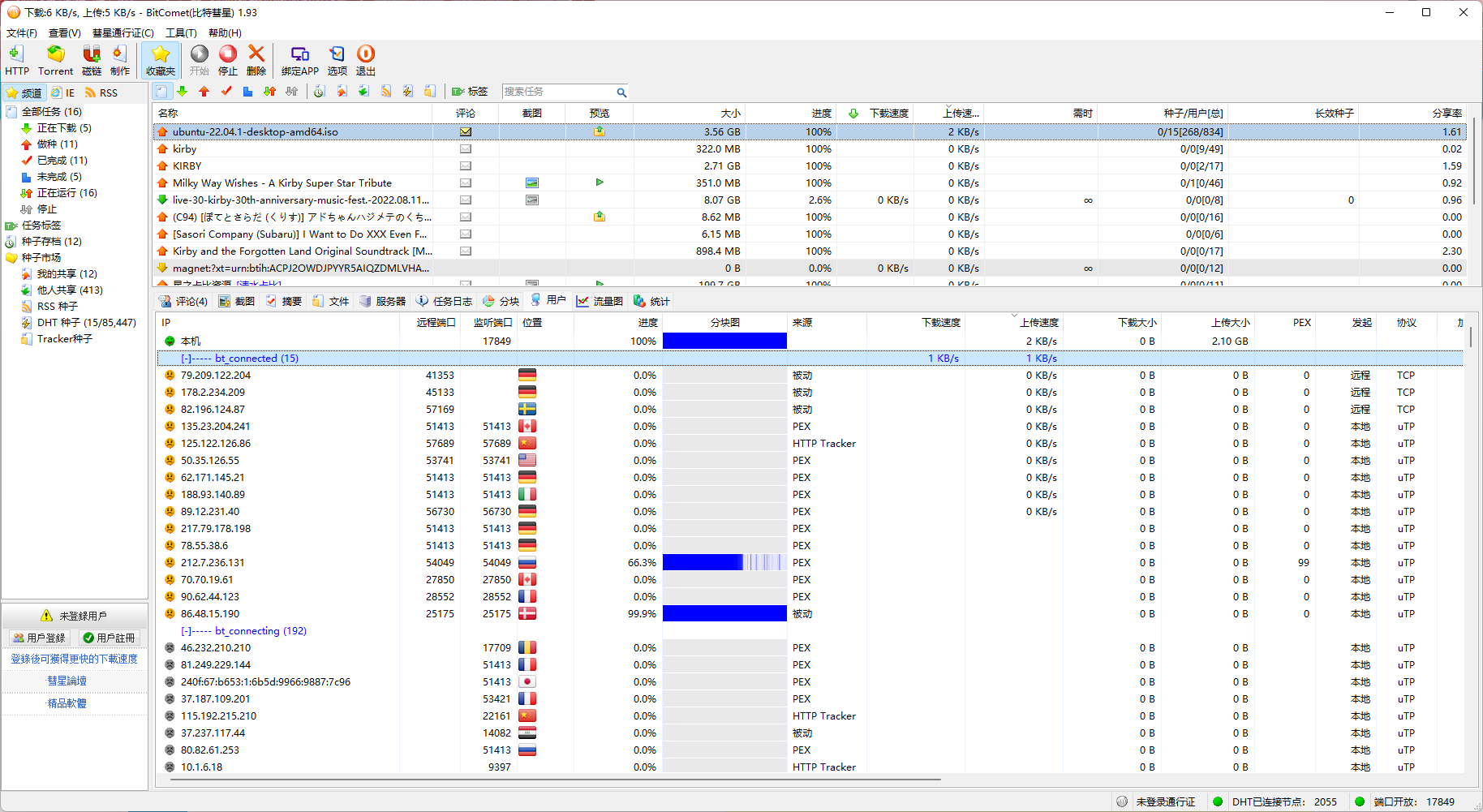
Task: Select 正在下载 (5) in sidebar
Action: (64, 128)
